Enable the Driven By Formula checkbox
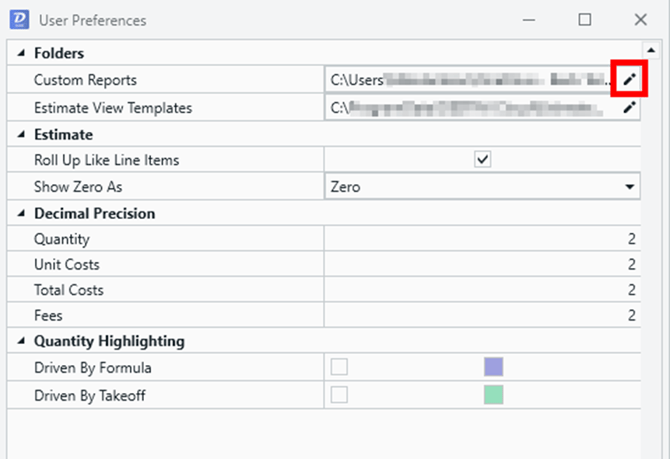 [339, 368]
